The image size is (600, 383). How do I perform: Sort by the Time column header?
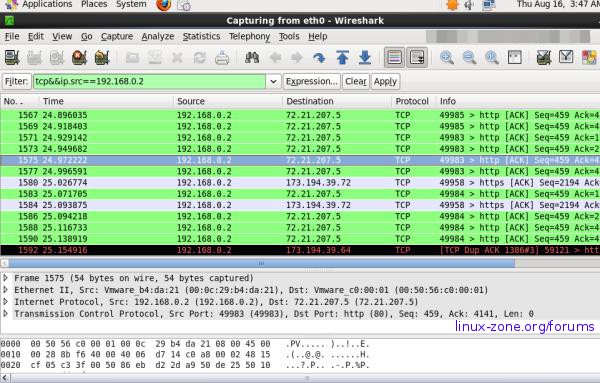coord(106,101)
